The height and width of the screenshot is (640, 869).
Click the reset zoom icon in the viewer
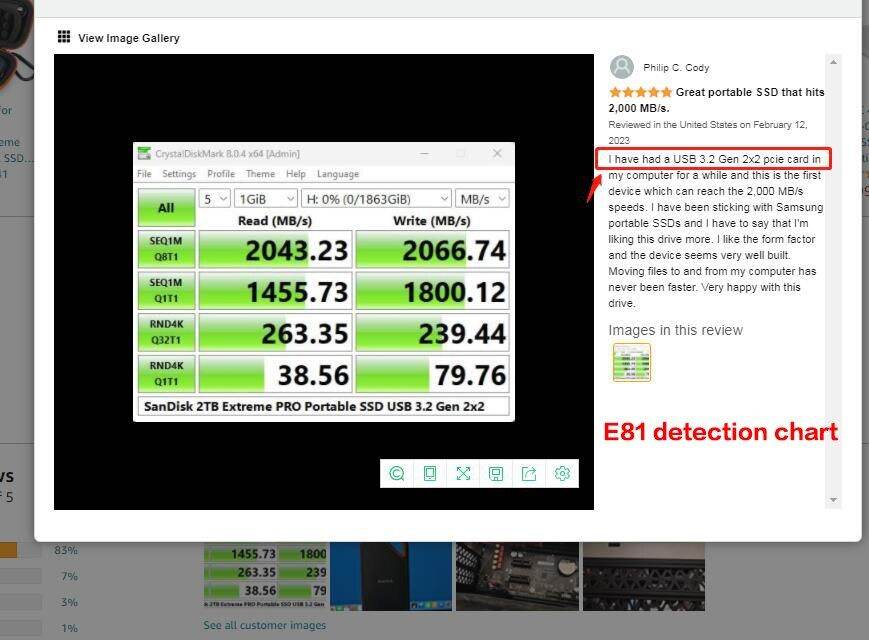click(397, 473)
